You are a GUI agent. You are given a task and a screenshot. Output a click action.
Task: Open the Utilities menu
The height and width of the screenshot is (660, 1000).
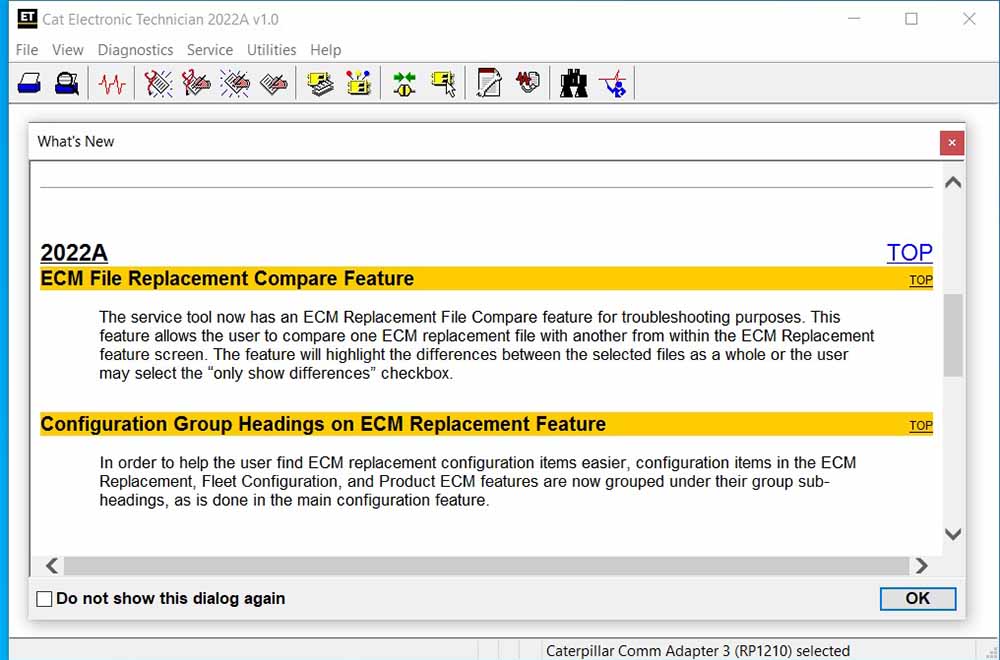(x=272, y=50)
